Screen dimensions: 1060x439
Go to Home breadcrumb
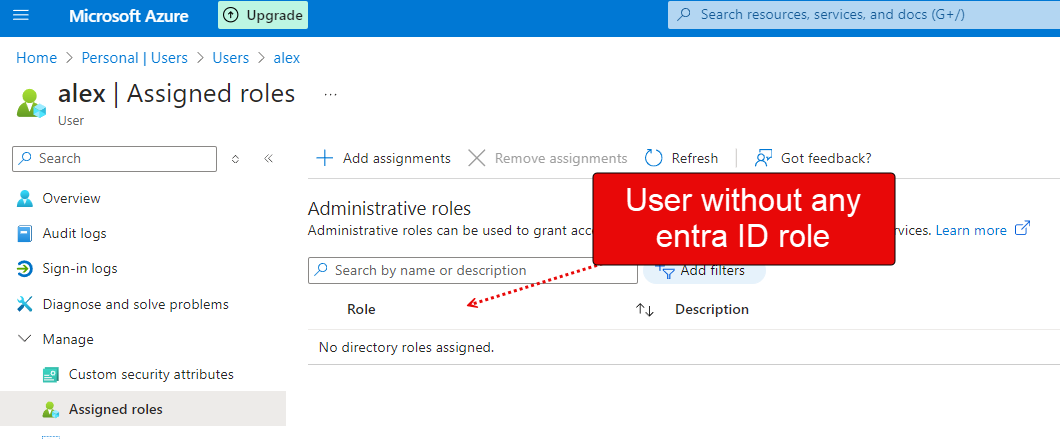[37, 58]
